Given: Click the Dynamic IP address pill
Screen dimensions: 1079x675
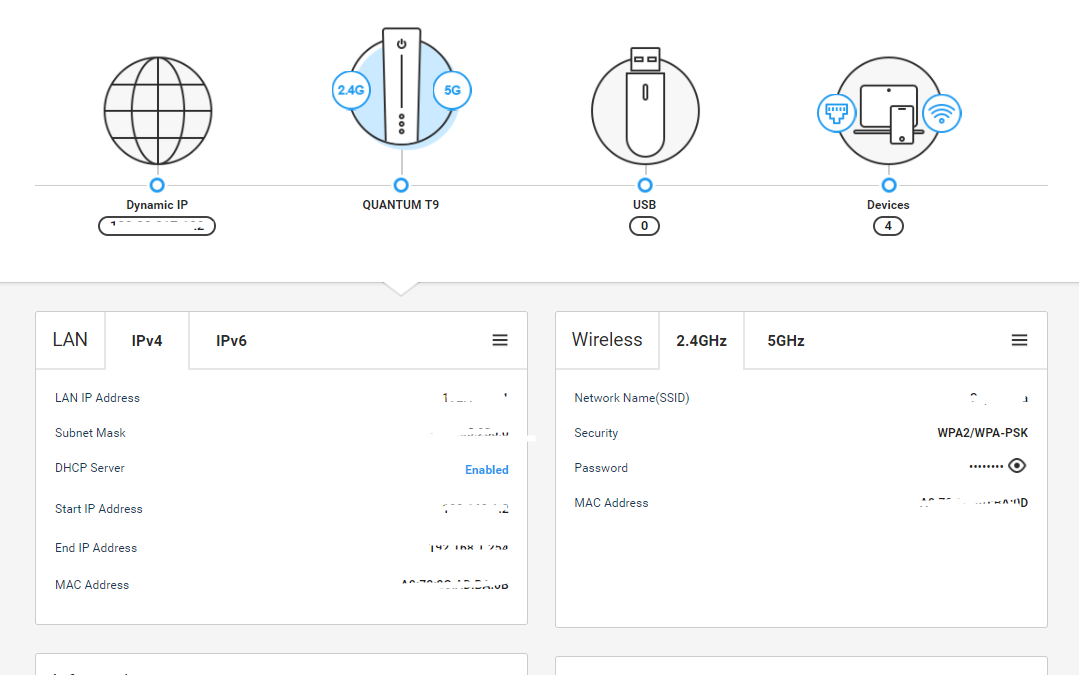Looking at the screenshot, I should (x=157, y=226).
